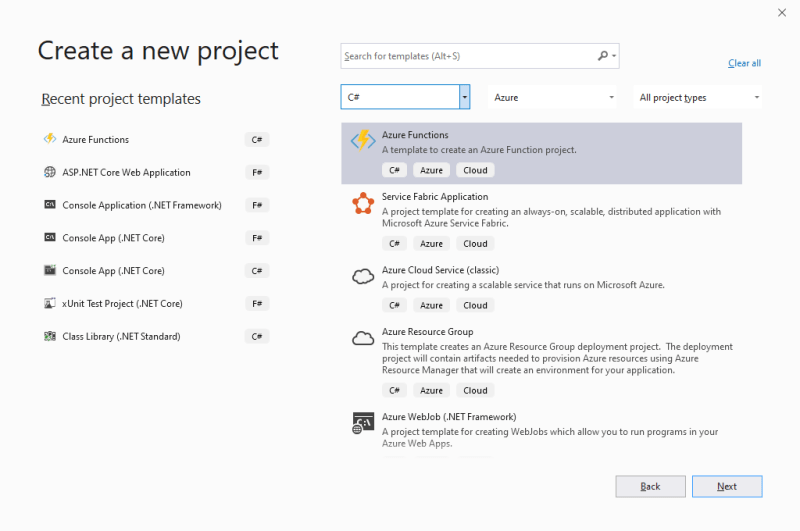Click the F# Console App (.NET Core) icon
Viewport: 800px width, 531px height.
point(49,237)
